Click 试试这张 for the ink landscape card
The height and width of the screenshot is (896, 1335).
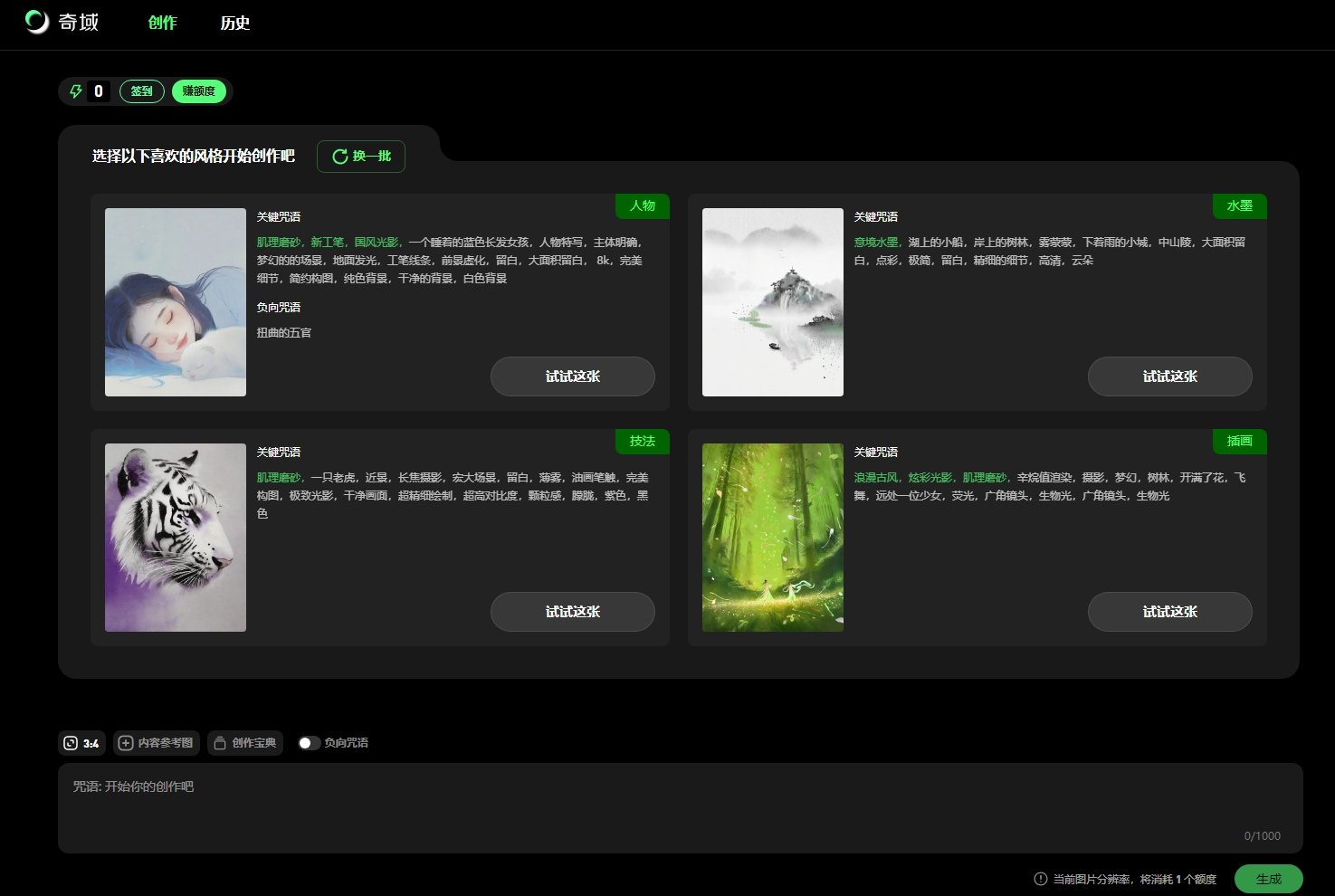pos(1169,377)
